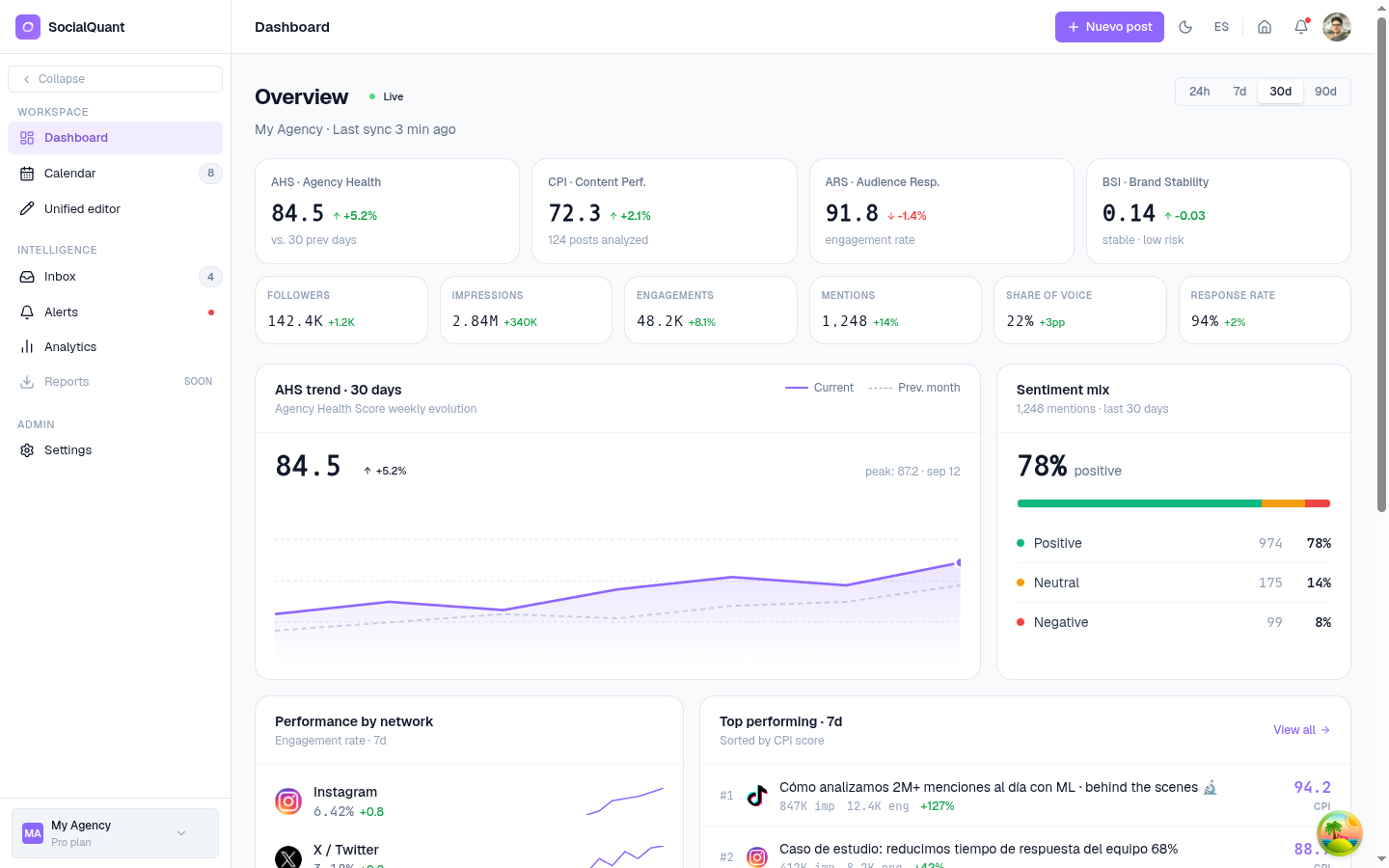The height and width of the screenshot is (868, 1389).
Task: Click the floating island badge icon
Action: 1340,832
